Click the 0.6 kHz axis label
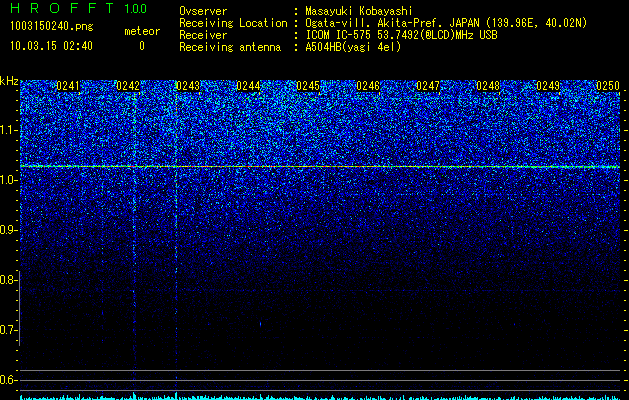Screen dimensions: 629x400 click(x=7, y=380)
